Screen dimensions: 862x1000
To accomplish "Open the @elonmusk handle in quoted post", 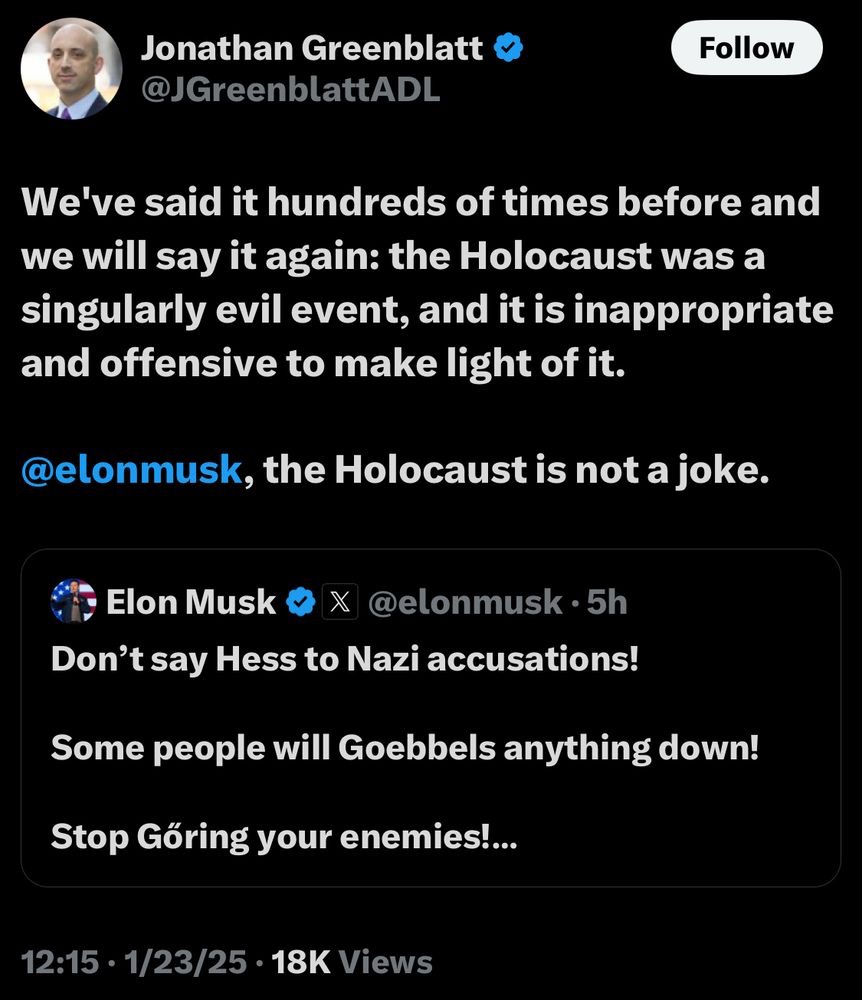I will 465,602.
